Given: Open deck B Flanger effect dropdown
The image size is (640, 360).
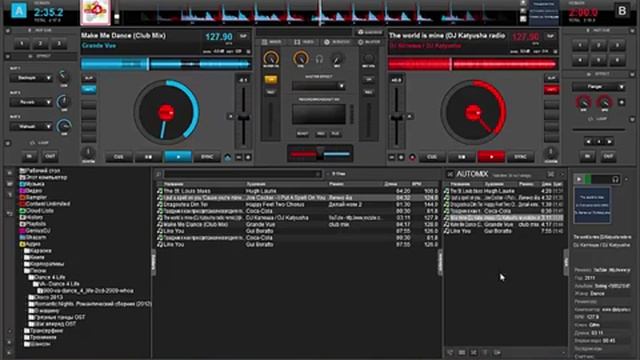Looking at the screenshot, I should [x=598, y=87].
